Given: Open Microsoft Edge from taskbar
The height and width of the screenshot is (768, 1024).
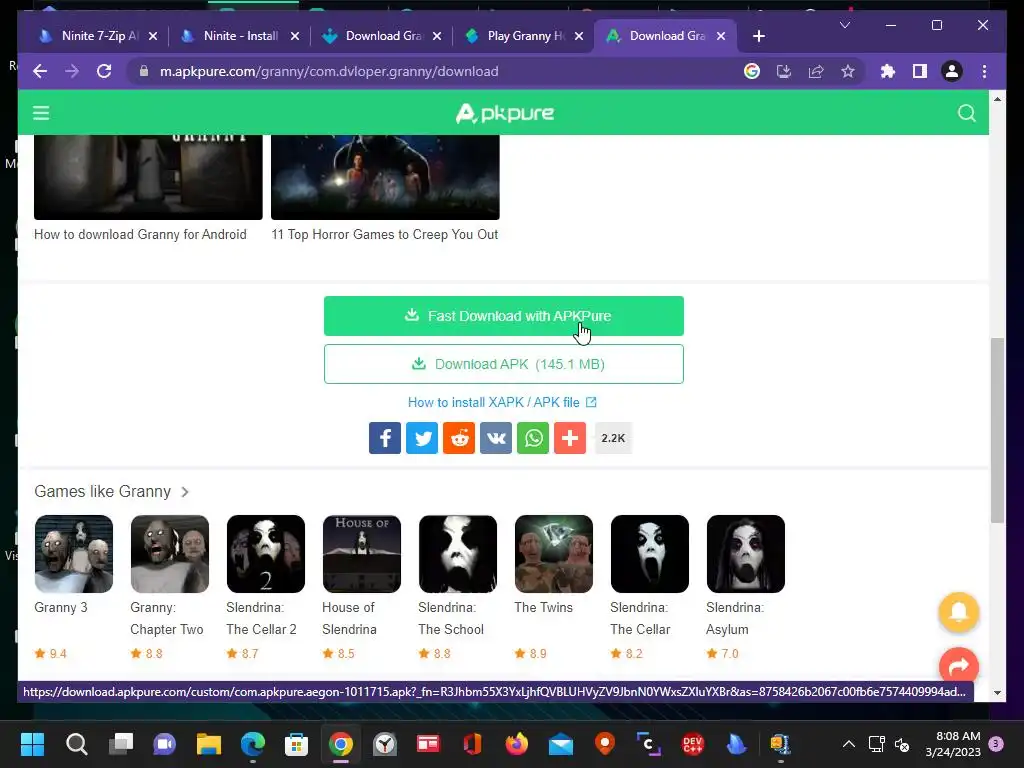Looking at the screenshot, I should (x=253, y=744).
